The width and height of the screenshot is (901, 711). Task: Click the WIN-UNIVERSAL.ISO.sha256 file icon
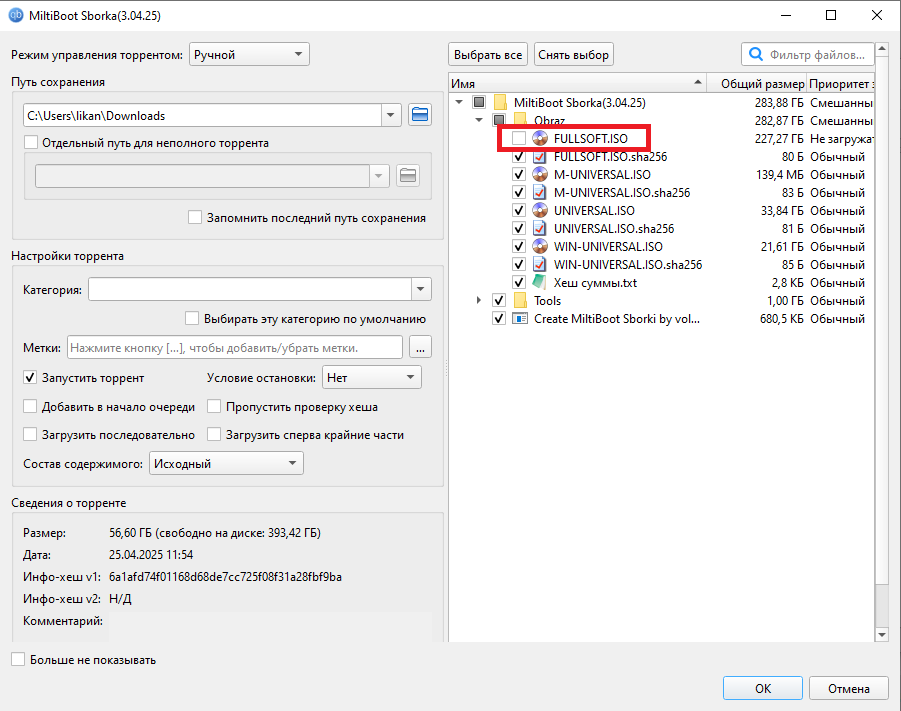pyautogui.click(x=540, y=264)
